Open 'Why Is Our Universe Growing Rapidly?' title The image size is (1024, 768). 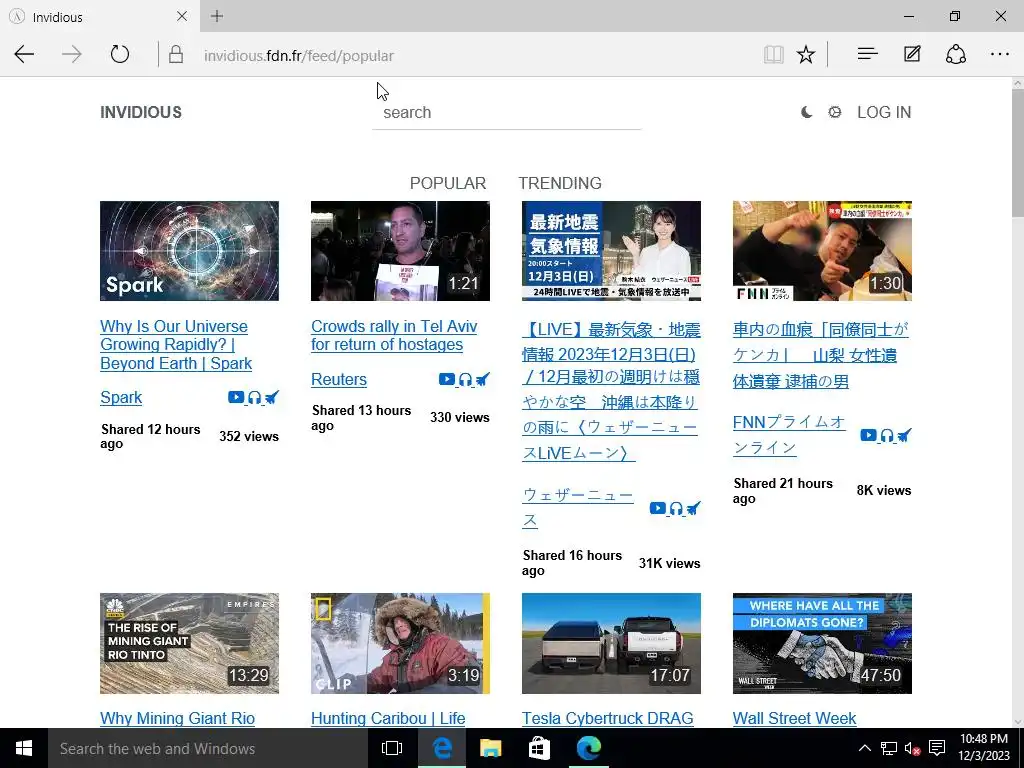click(176, 345)
